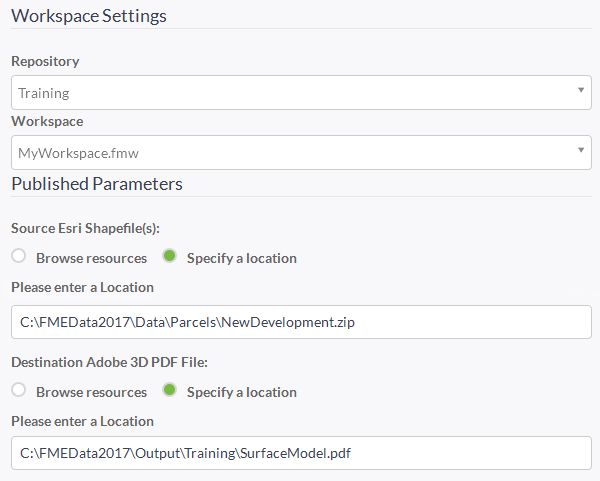Click the Repository field label
Viewport: 600px width, 481px height.
(45, 61)
